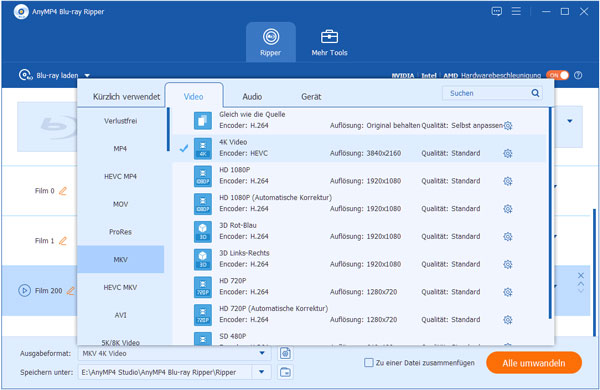
Task: Expand the Blu-ray laden dropdown arrow
Action: (x=87, y=75)
